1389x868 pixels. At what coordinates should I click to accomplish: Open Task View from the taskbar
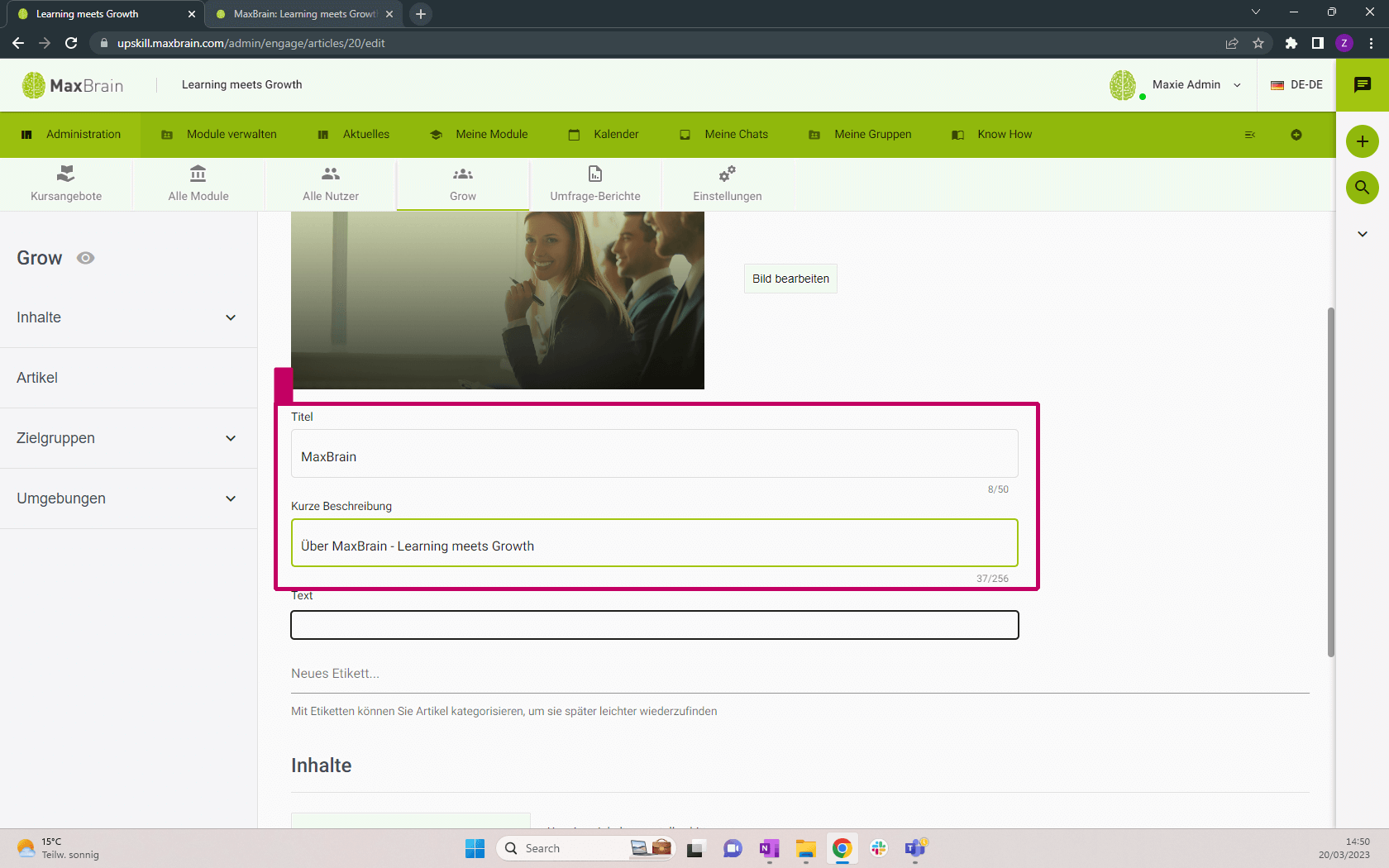pos(694,848)
